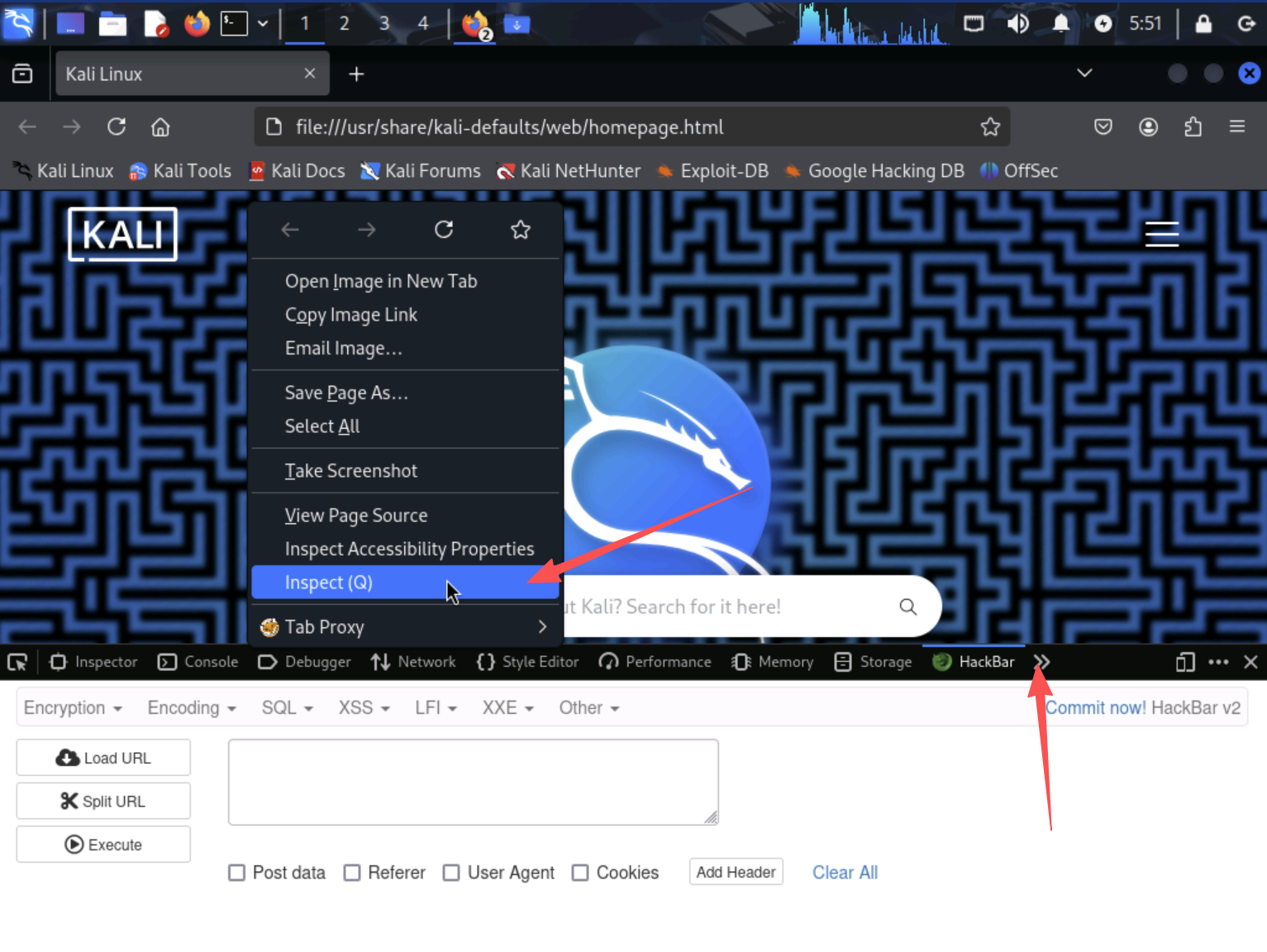Choose Inspect Accessibility Properties

click(x=405, y=549)
